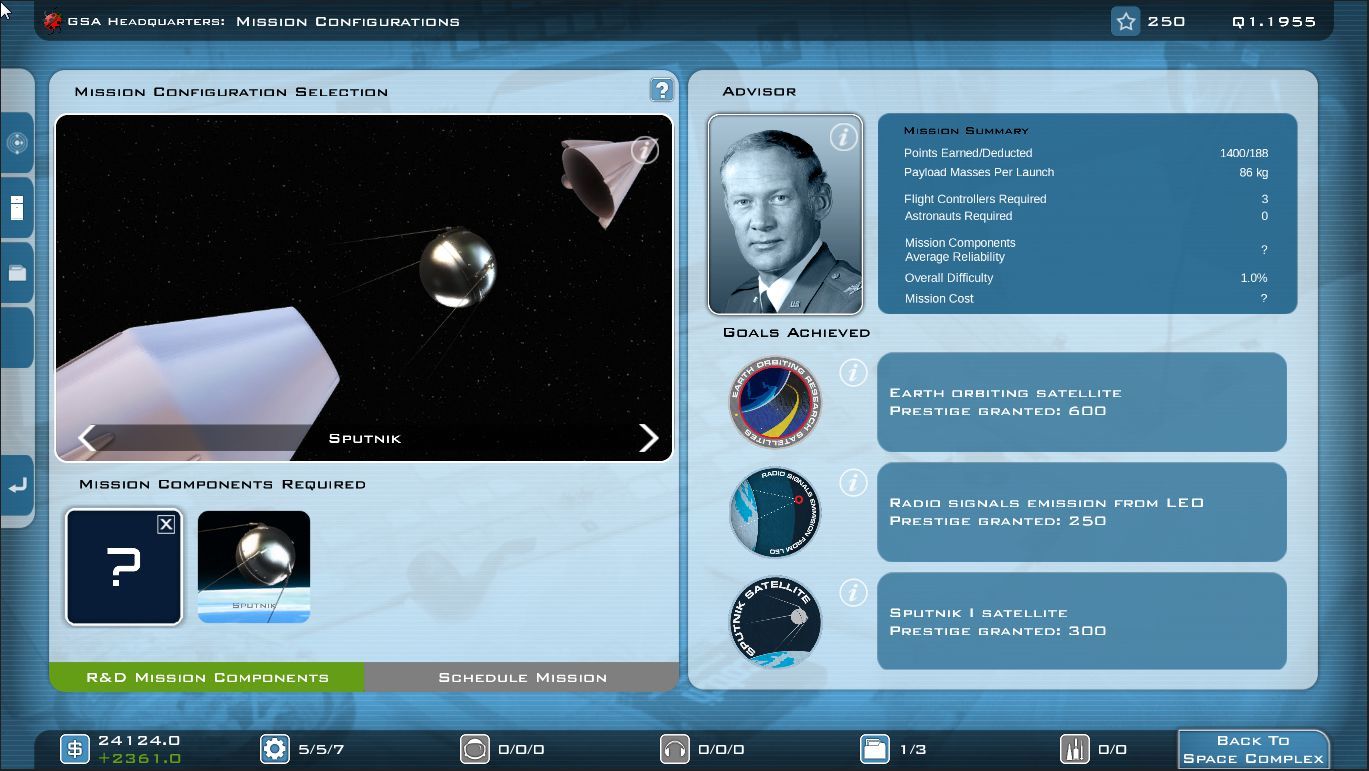Viewport: 1369px width, 771px height.
Task: Click the dollar funds icon
Action: (x=75, y=749)
